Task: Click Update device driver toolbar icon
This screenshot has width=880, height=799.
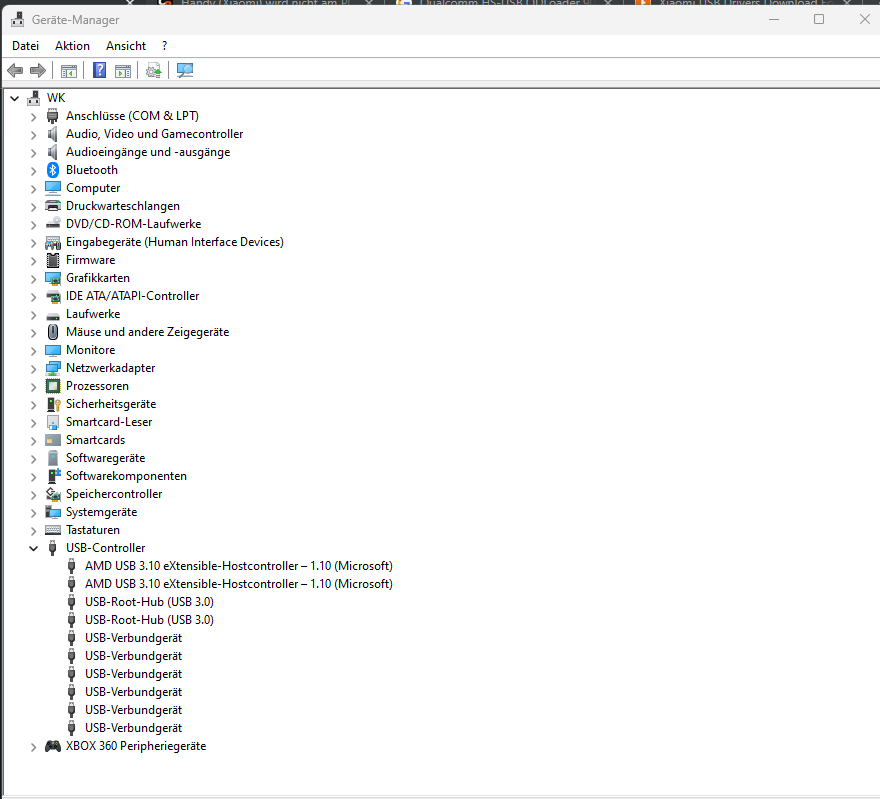Action: pos(153,71)
